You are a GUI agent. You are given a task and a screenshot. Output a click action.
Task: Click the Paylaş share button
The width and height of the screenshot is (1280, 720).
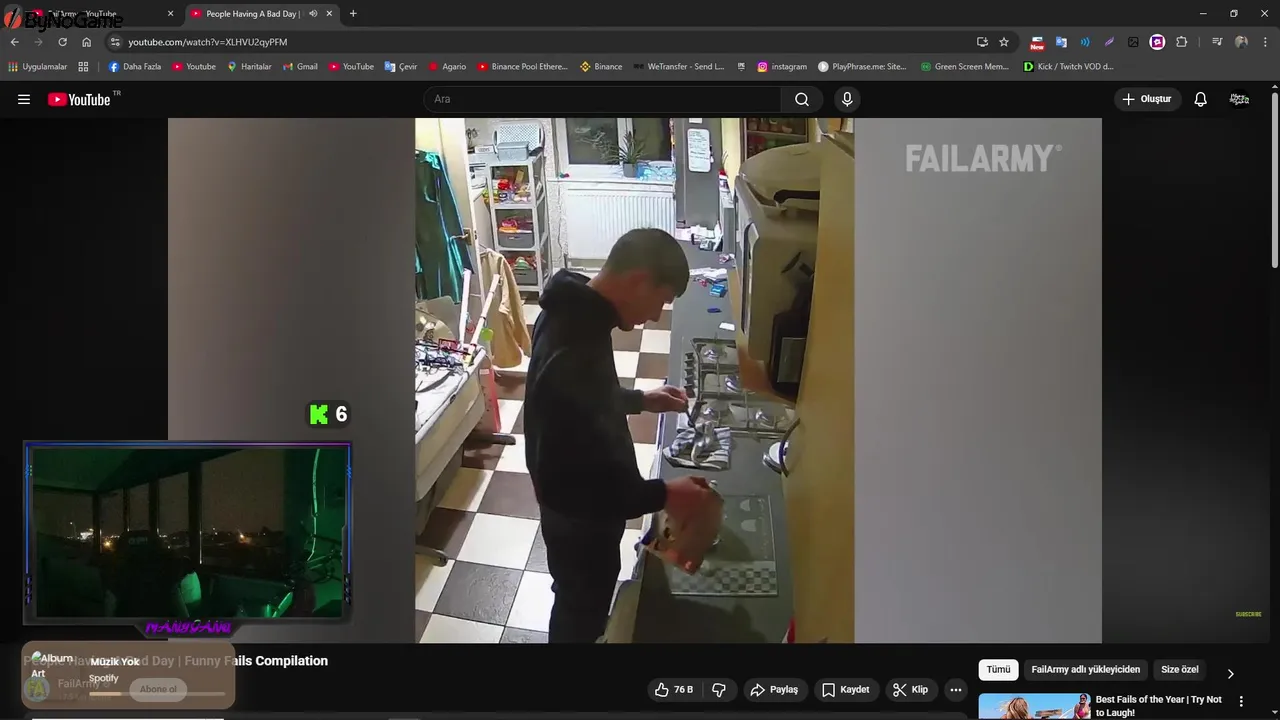[x=774, y=690]
